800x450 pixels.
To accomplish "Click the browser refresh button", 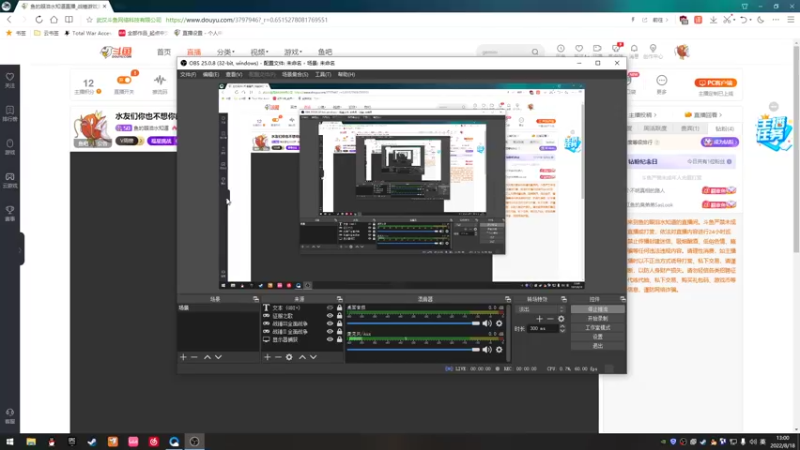I will coord(39,19).
